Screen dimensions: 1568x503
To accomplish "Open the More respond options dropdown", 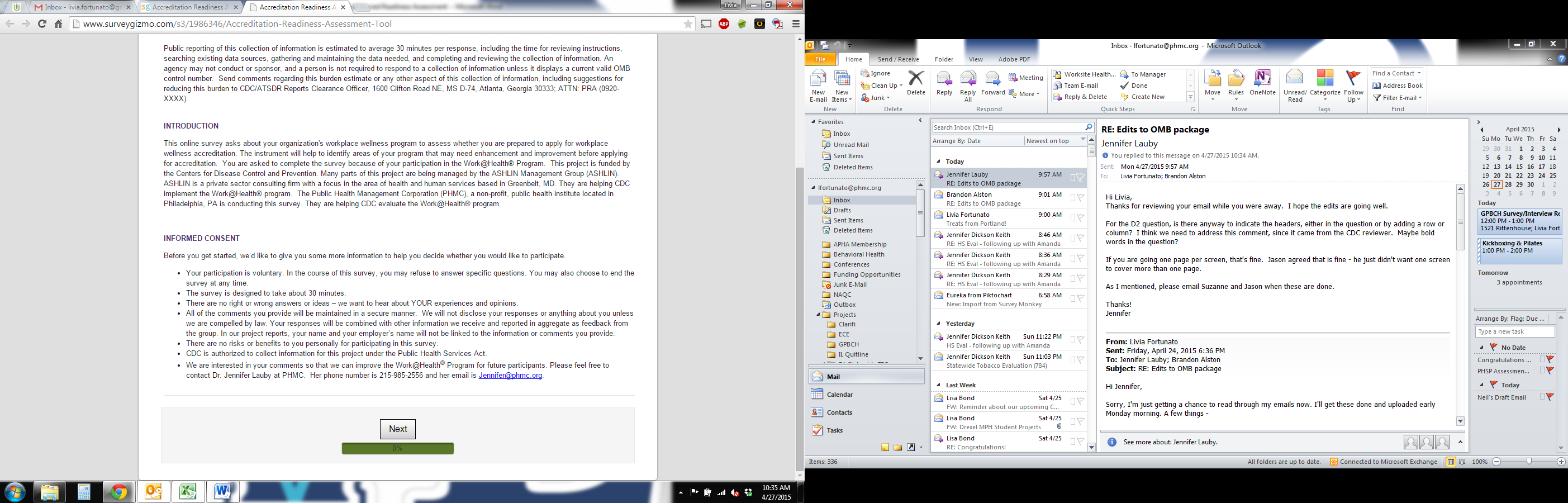I will (x=1024, y=94).
